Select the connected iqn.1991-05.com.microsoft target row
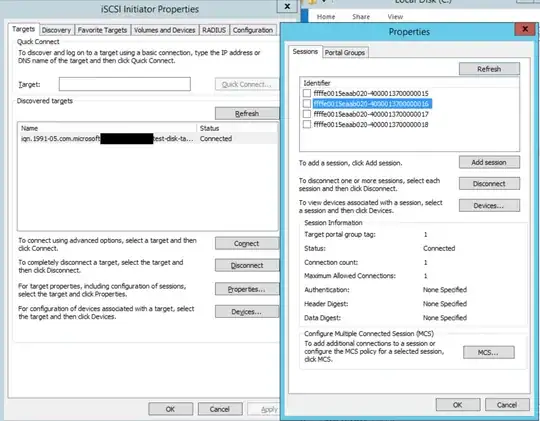540x421 pixels. coord(148,138)
